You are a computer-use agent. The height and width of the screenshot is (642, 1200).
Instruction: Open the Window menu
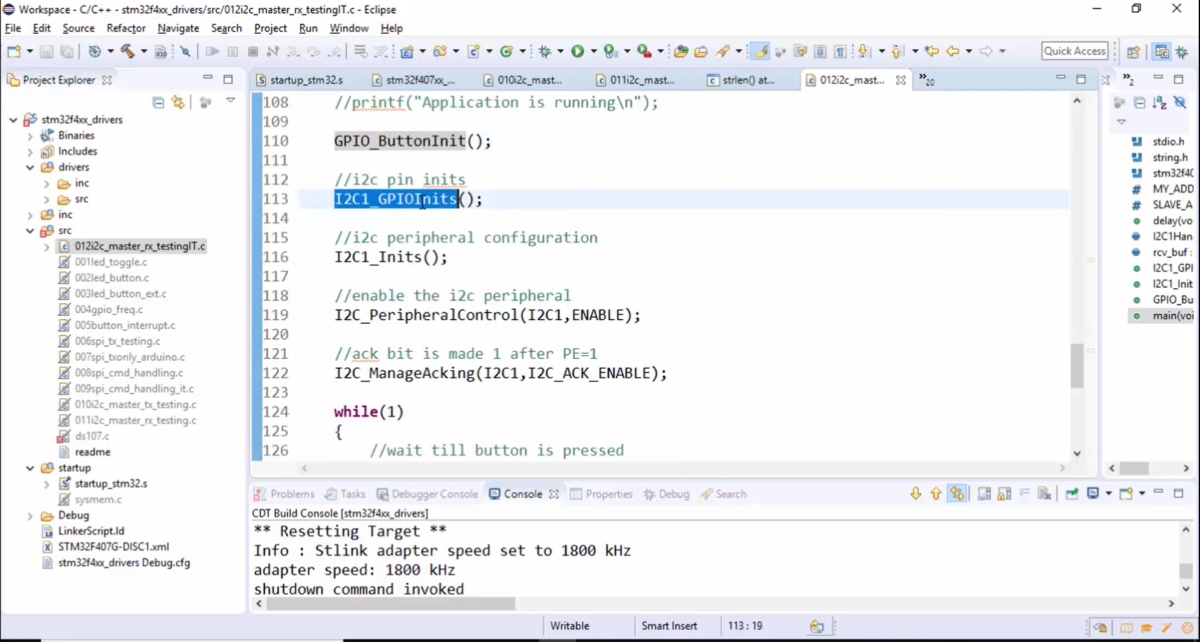pyautogui.click(x=349, y=28)
